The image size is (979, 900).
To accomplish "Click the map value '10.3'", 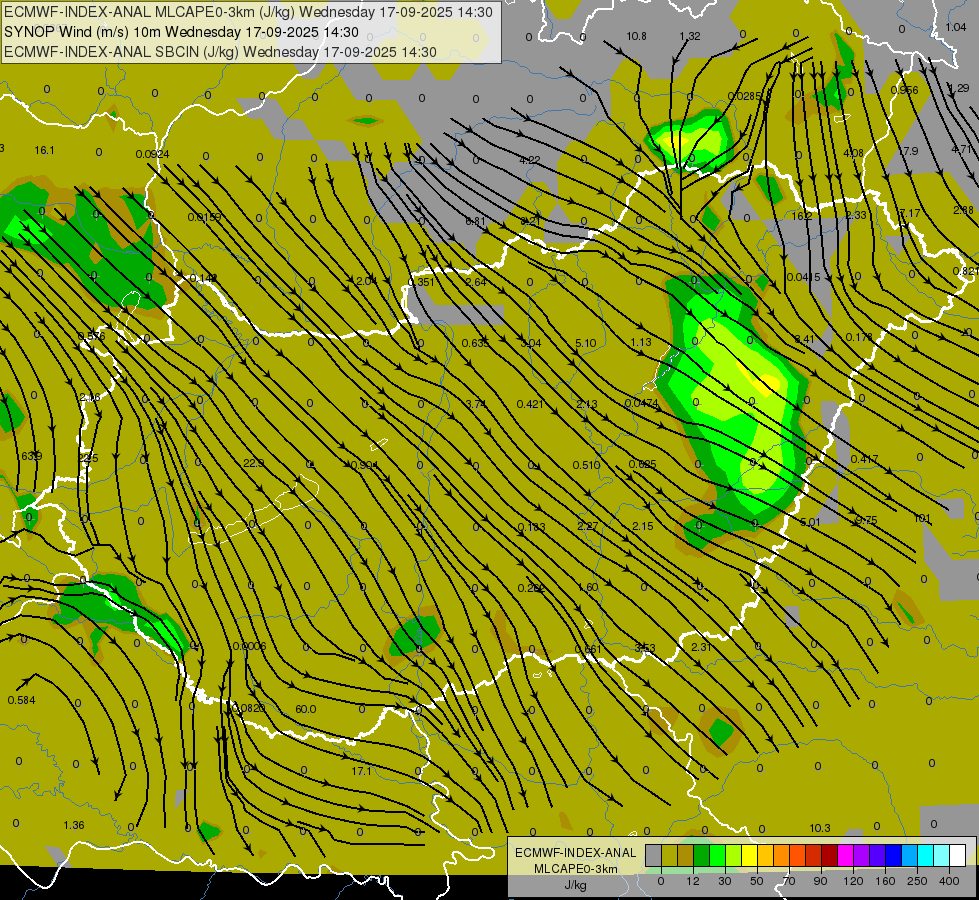I will coord(820,828).
